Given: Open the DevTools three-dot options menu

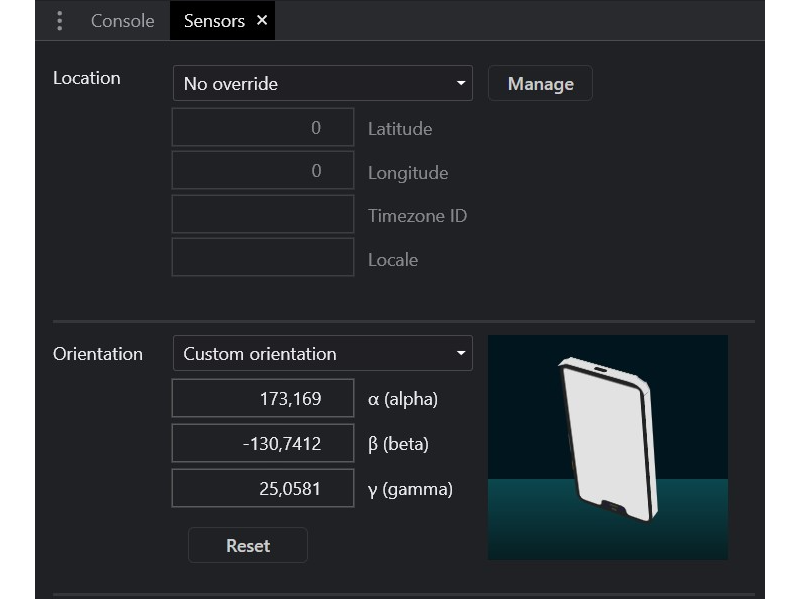Looking at the screenshot, I should pyautogui.click(x=59, y=19).
